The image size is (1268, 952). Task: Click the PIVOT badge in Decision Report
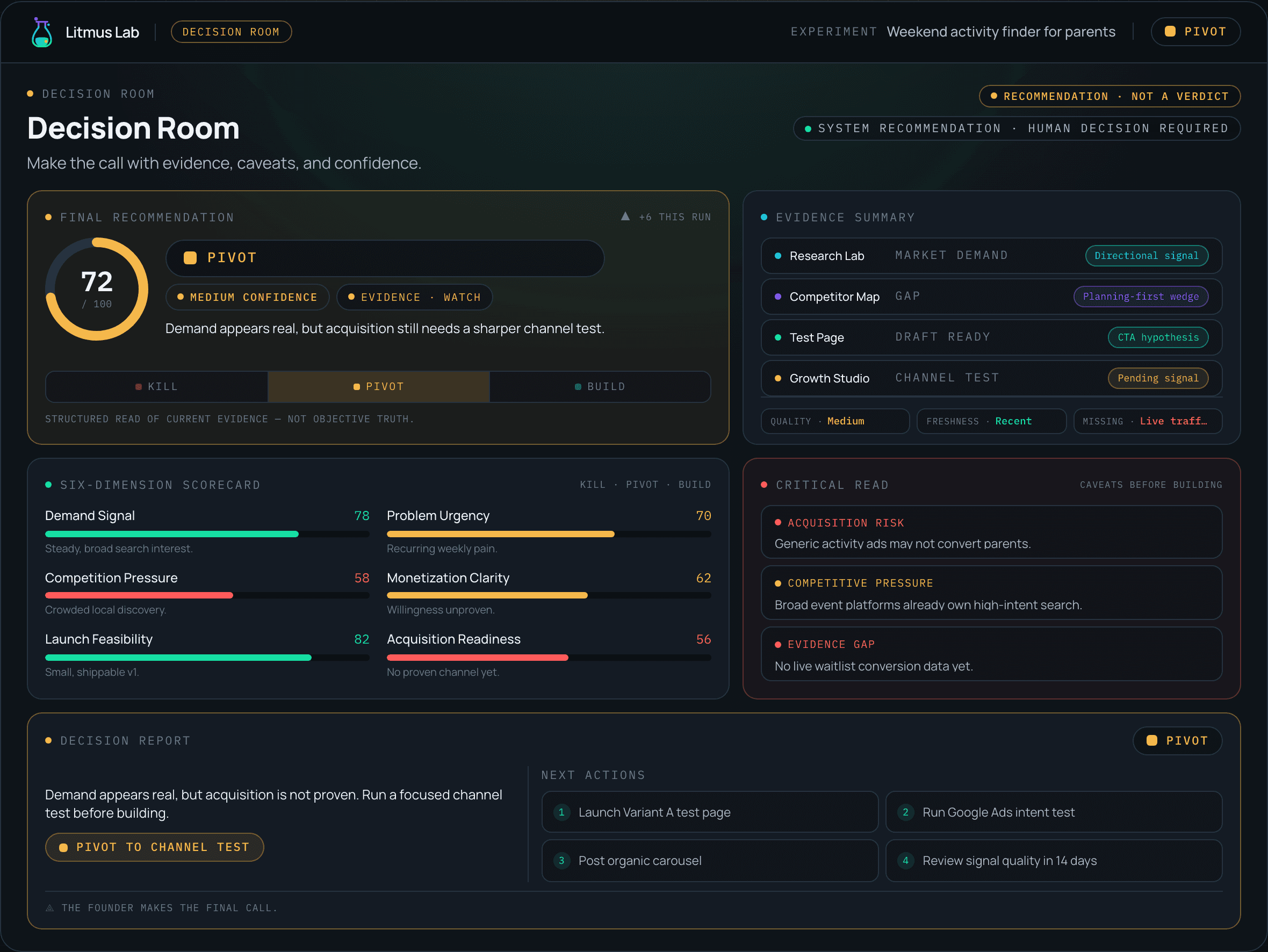point(1177,740)
